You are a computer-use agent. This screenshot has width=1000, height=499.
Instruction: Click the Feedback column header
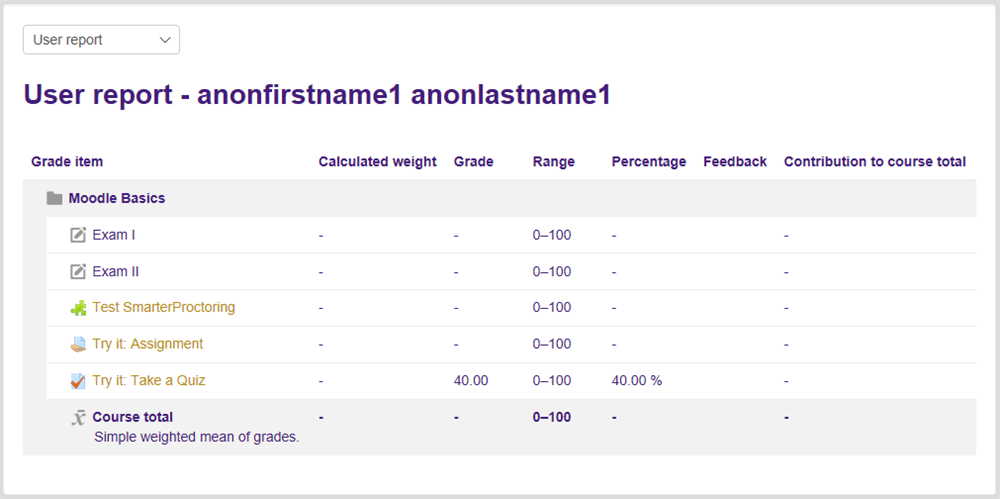(x=735, y=161)
